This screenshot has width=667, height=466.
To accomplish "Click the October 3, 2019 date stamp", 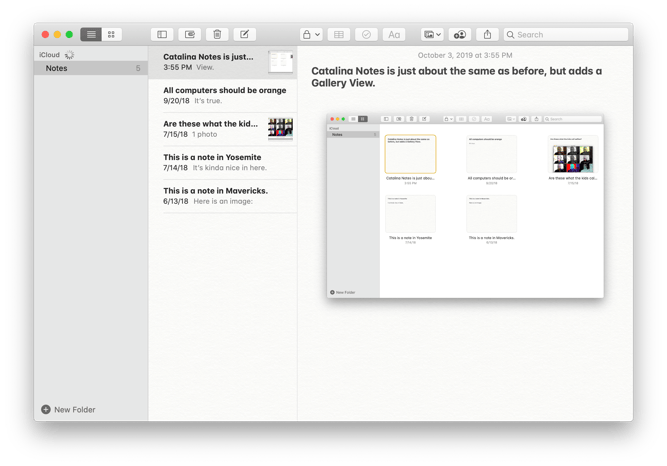I will (x=465, y=55).
